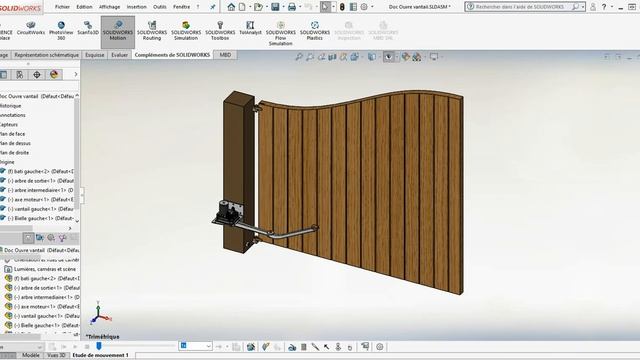Launch PhotoView 360 add-in
The height and width of the screenshot is (360, 640).
pos(61,31)
